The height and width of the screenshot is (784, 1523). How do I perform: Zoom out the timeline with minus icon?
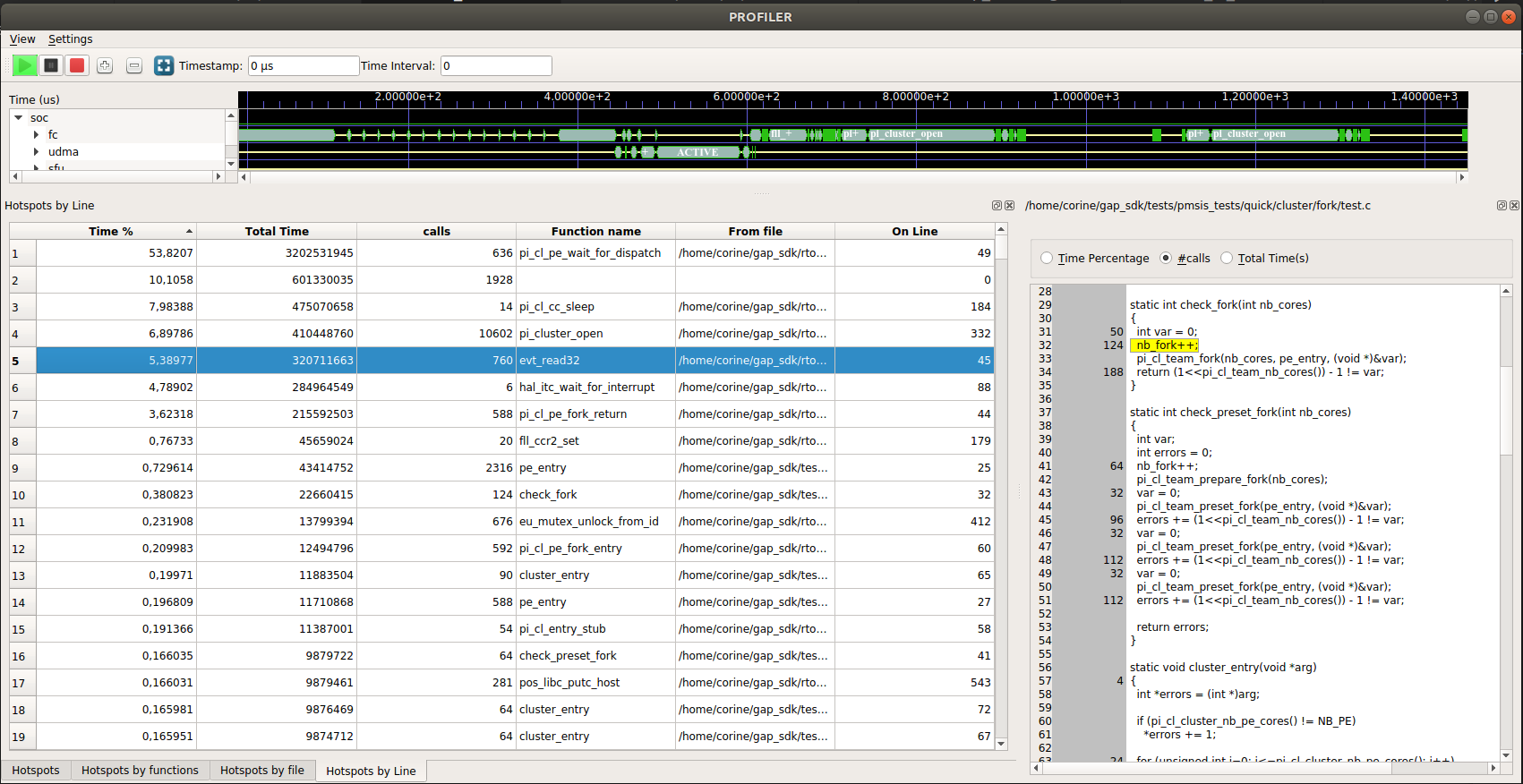(x=134, y=65)
